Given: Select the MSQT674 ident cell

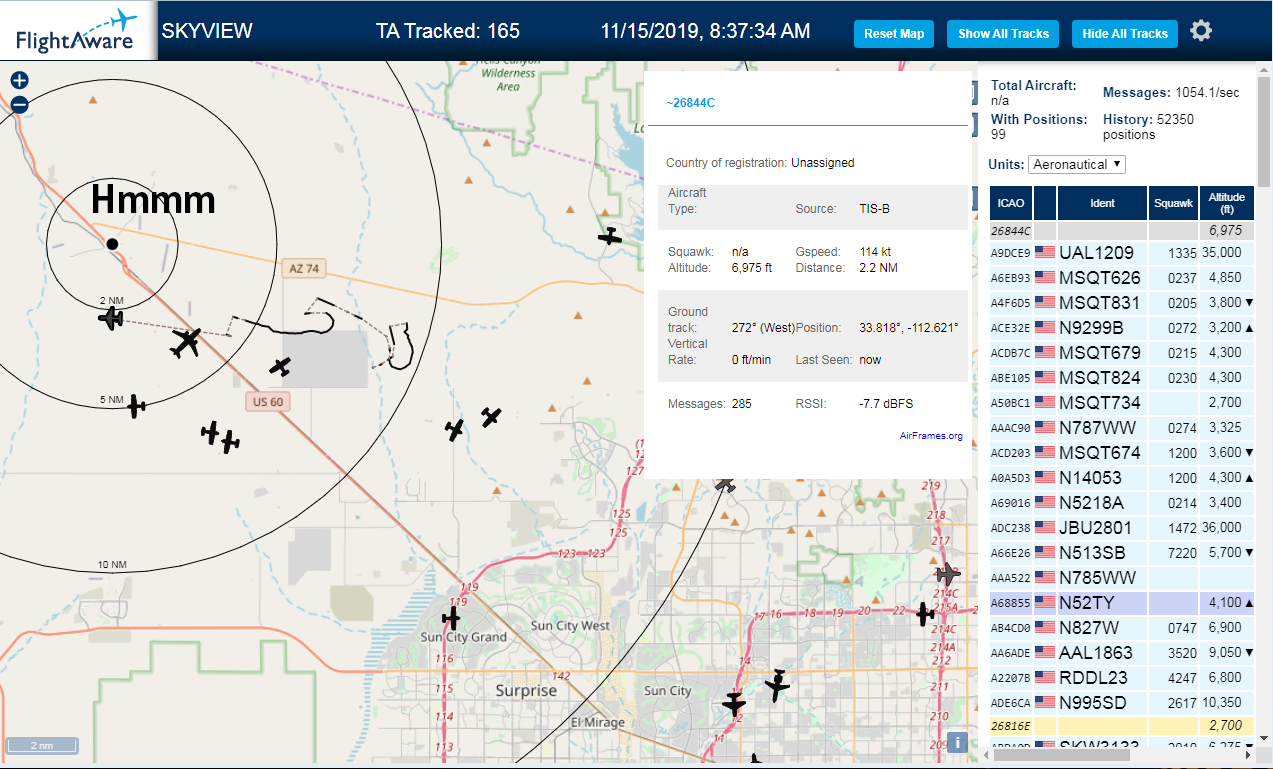Looking at the screenshot, I should [x=1102, y=453].
